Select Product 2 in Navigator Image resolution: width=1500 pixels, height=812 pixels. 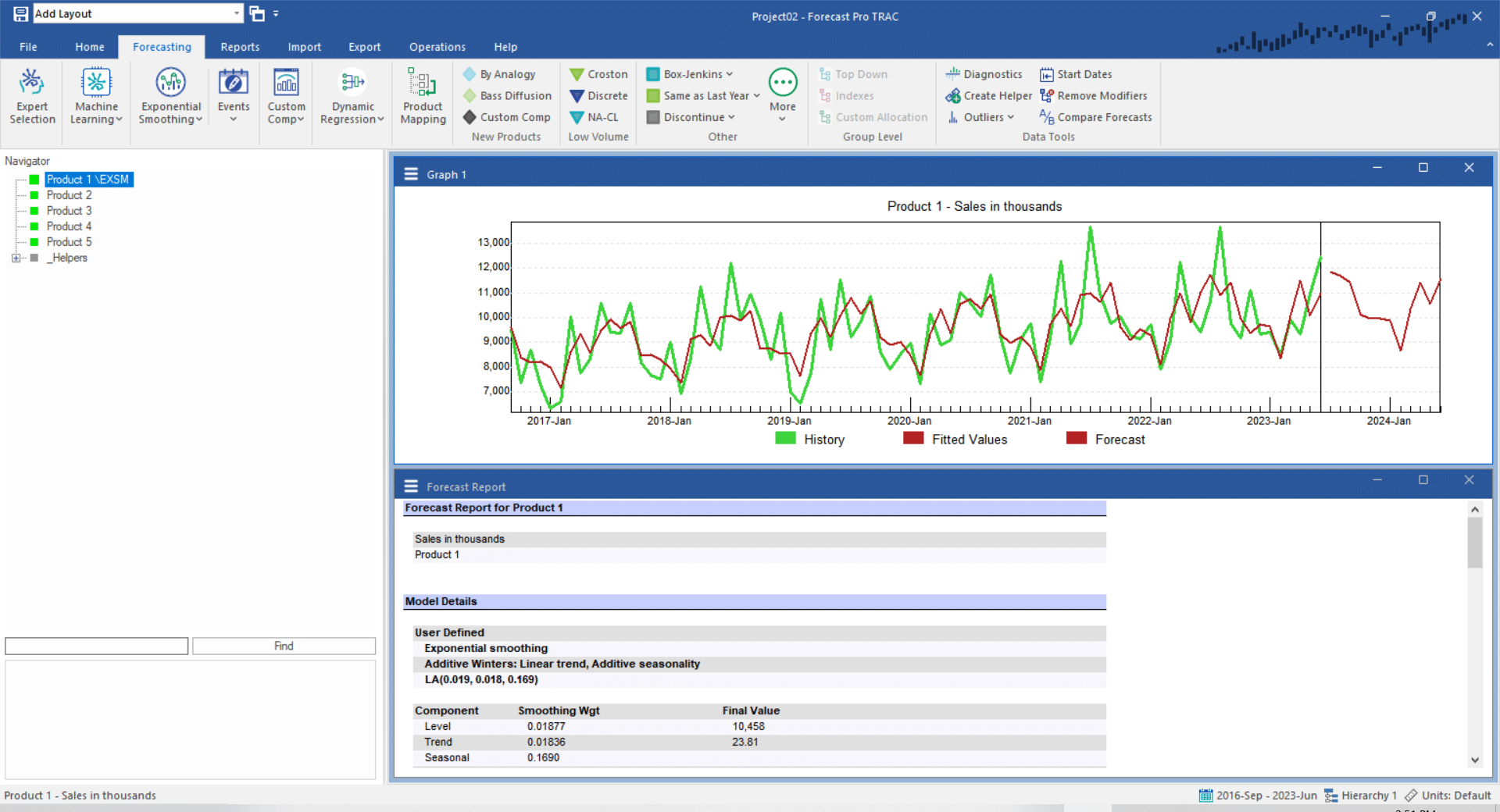[x=69, y=195]
